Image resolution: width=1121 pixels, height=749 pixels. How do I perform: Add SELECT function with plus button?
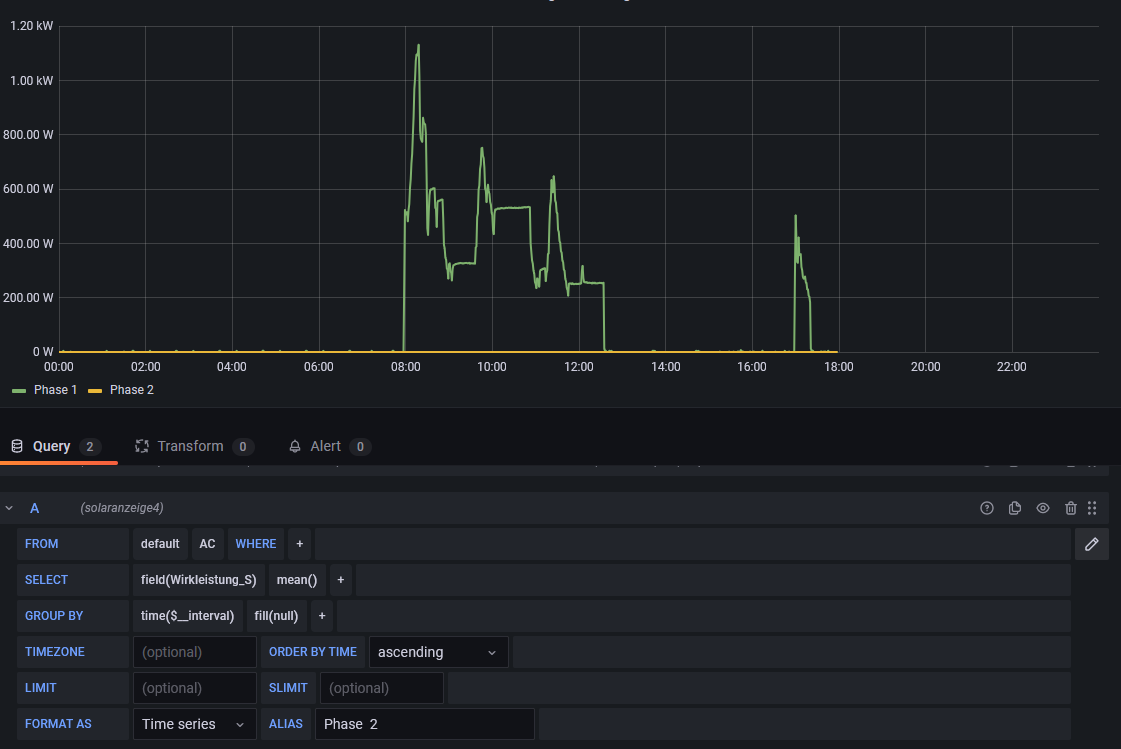click(x=340, y=580)
